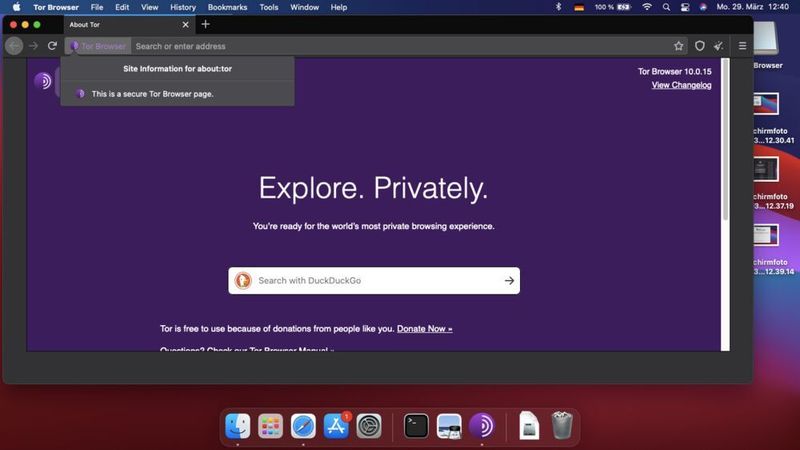
Task: Open the Apple menu
Action: pos(16,7)
